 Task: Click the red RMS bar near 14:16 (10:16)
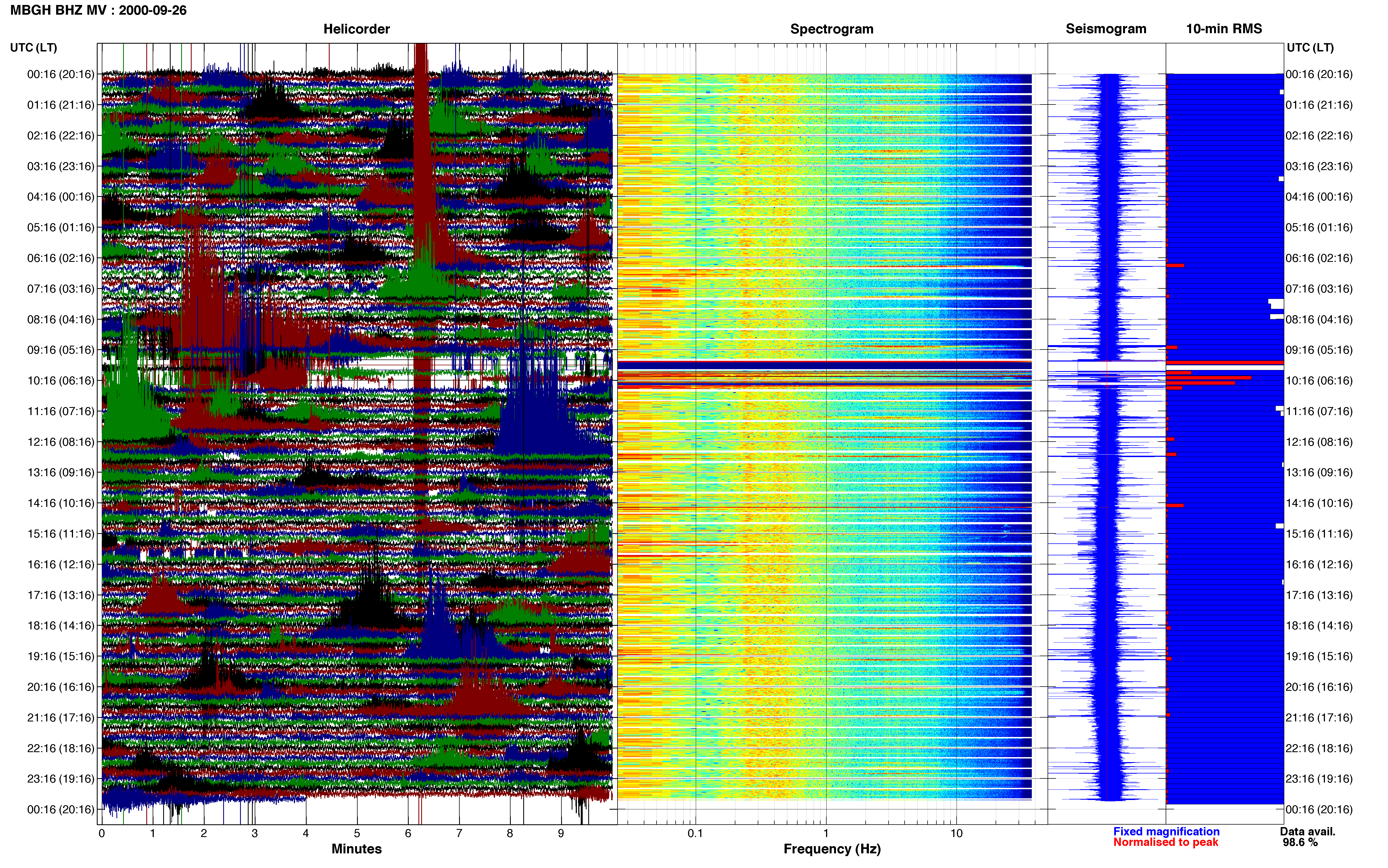[x=1175, y=505]
